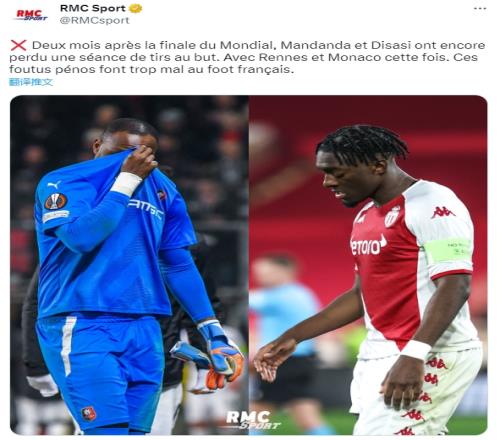The image size is (500, 440).
Task: Open the @RMCsport handle link
Action: coord(94,20)
